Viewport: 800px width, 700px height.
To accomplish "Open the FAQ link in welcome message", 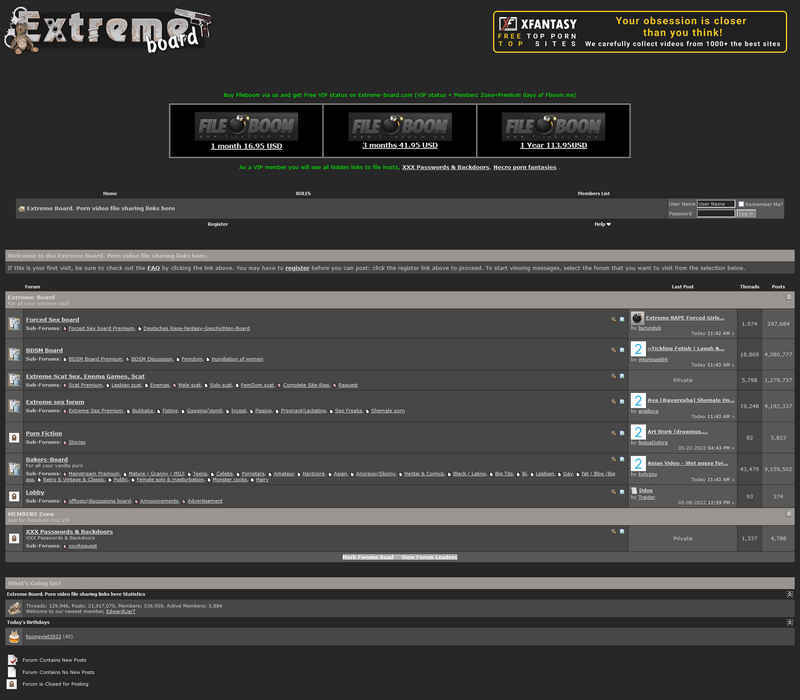I will point(154,268).
